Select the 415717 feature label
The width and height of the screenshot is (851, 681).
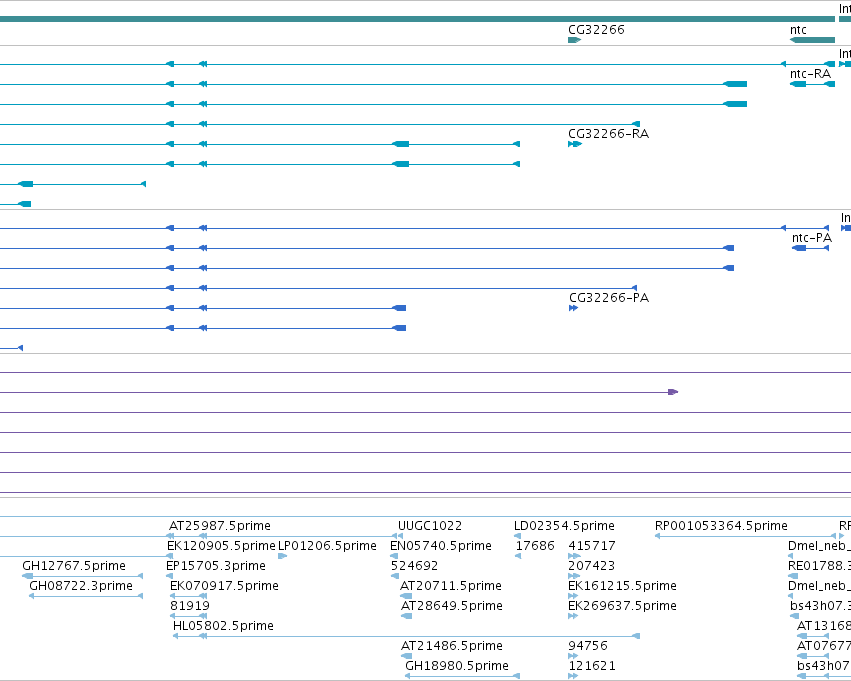pyautogui.click(x=592, y=546)
